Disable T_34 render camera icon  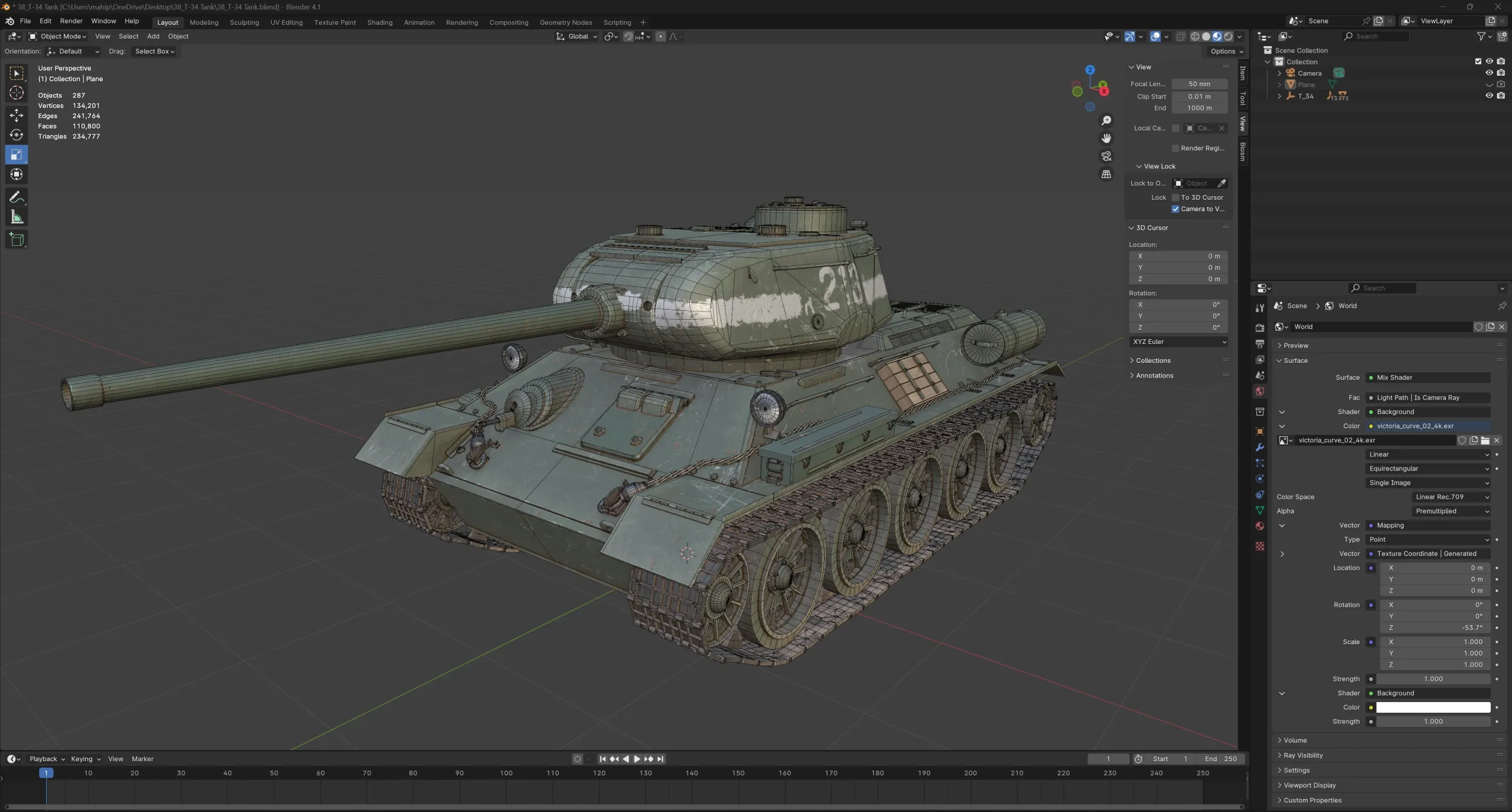(1501, 96)
